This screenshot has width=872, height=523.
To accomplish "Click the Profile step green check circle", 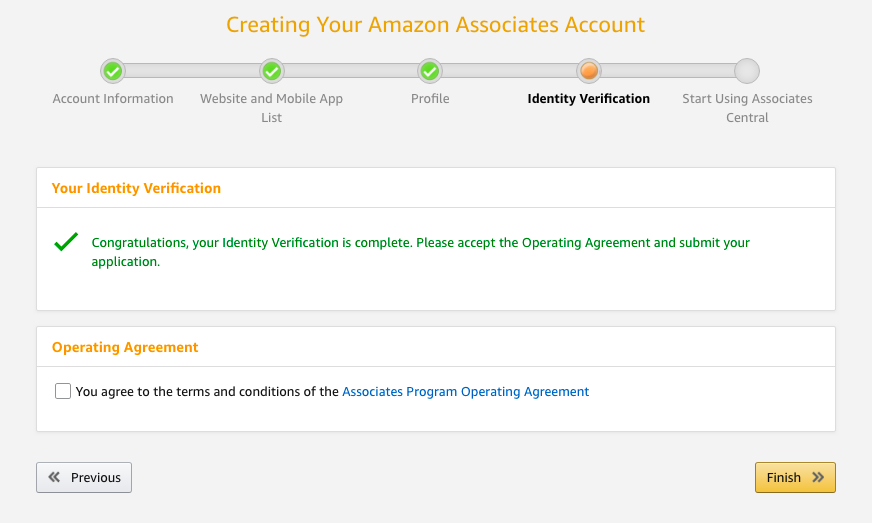I will 430,71.
